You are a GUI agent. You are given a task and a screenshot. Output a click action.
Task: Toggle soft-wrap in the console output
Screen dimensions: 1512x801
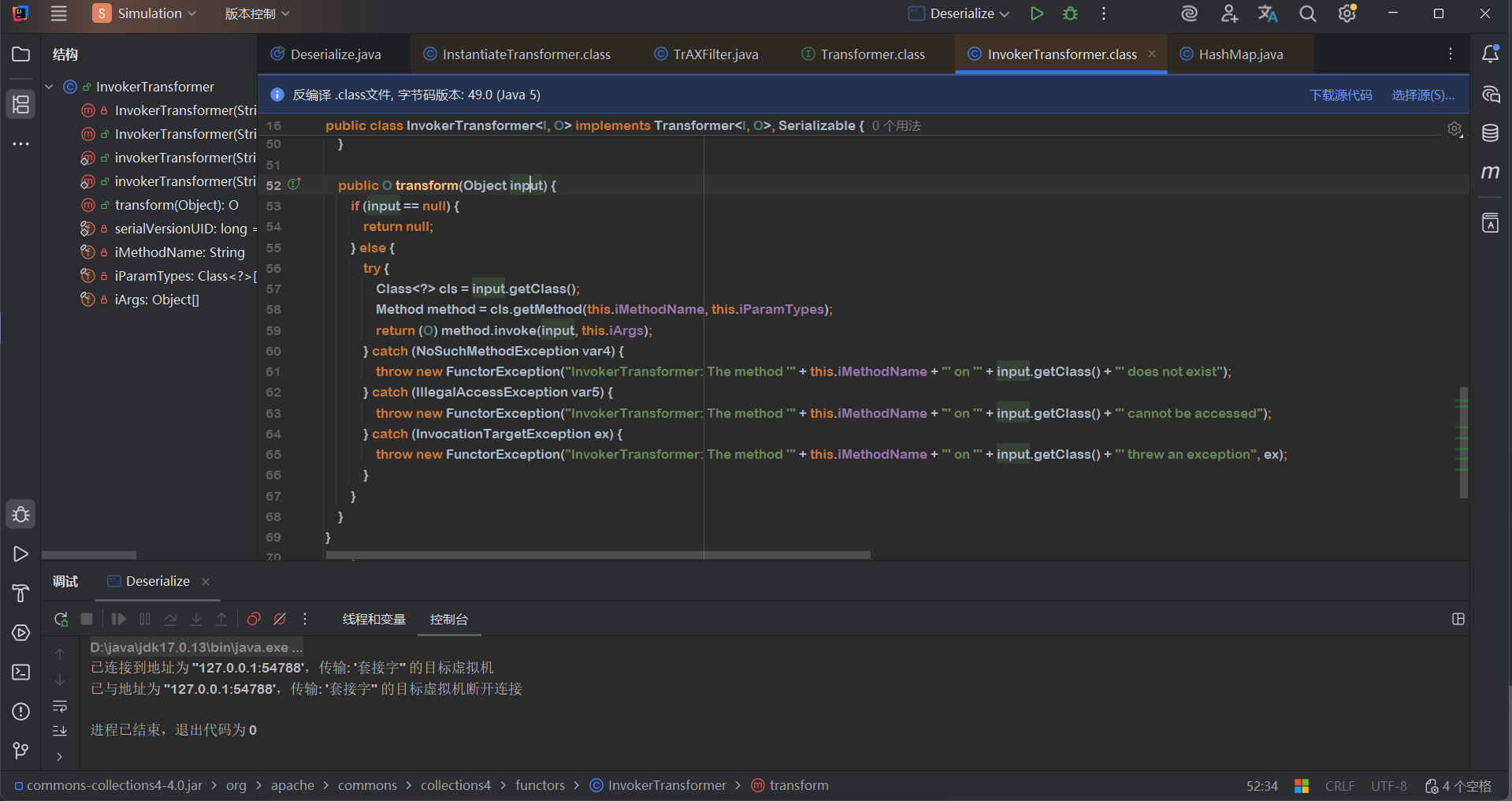pyautogui.click(x=60, y=706)
